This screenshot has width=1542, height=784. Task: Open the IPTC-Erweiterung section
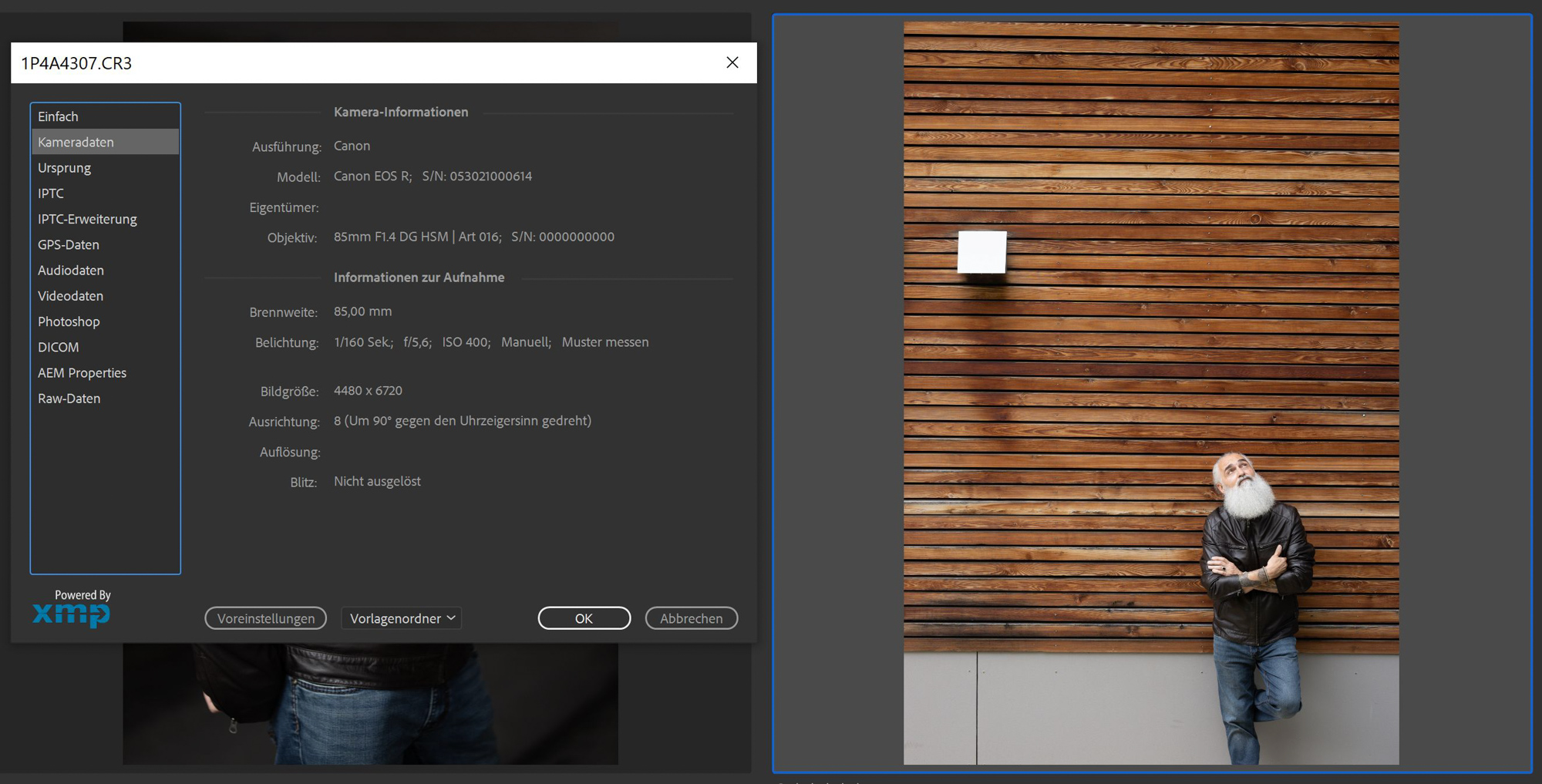coord(87,219)
